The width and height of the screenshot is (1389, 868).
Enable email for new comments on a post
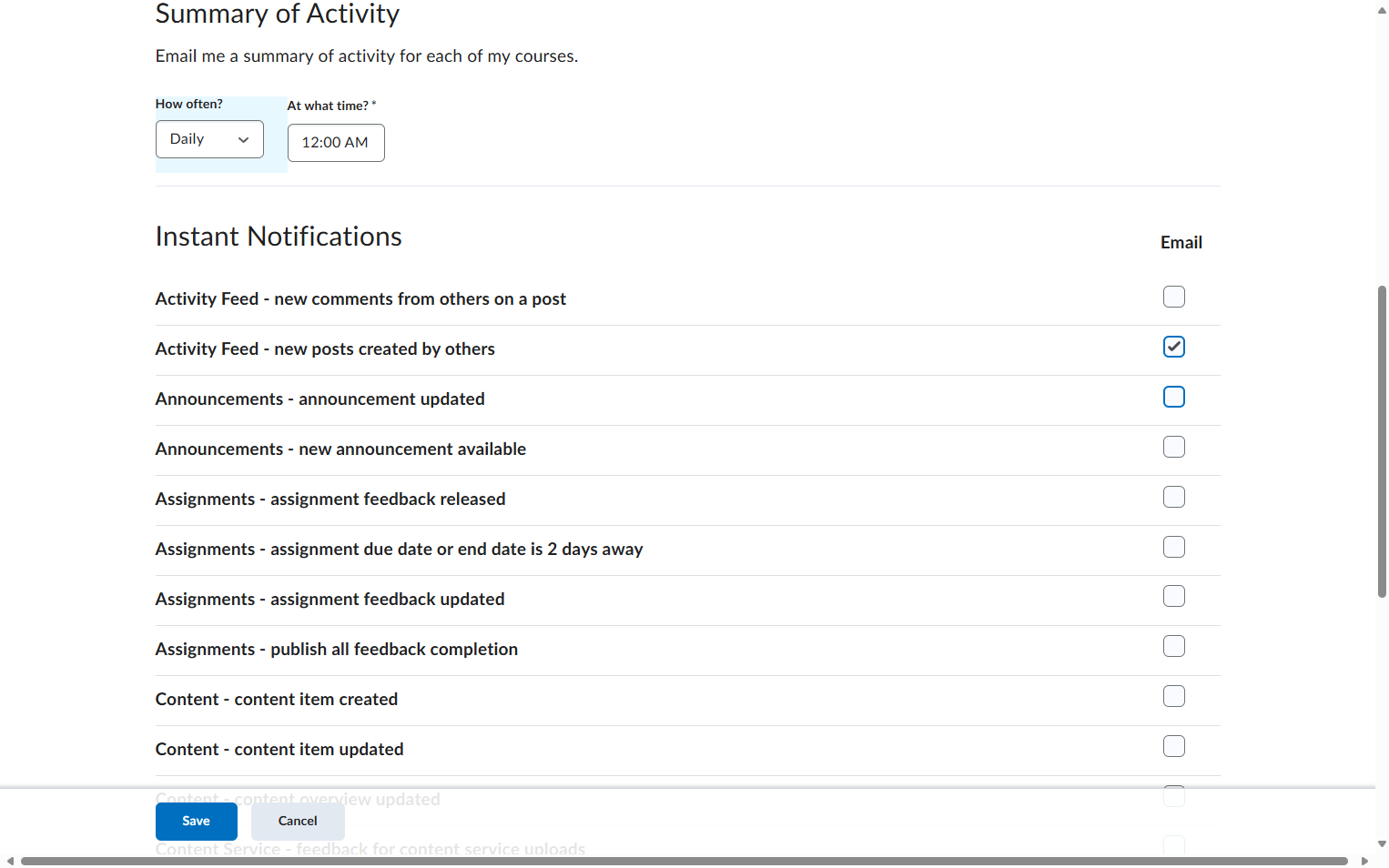pyautogui.click(x=1174, y=297)
